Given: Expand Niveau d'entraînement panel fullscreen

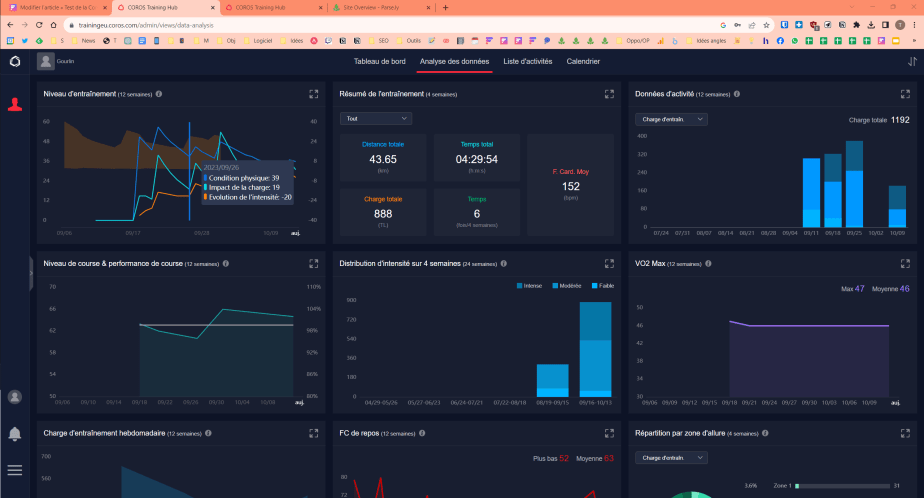Looking at the screenshot, I should pyautogui.click(x=314, y=94).
